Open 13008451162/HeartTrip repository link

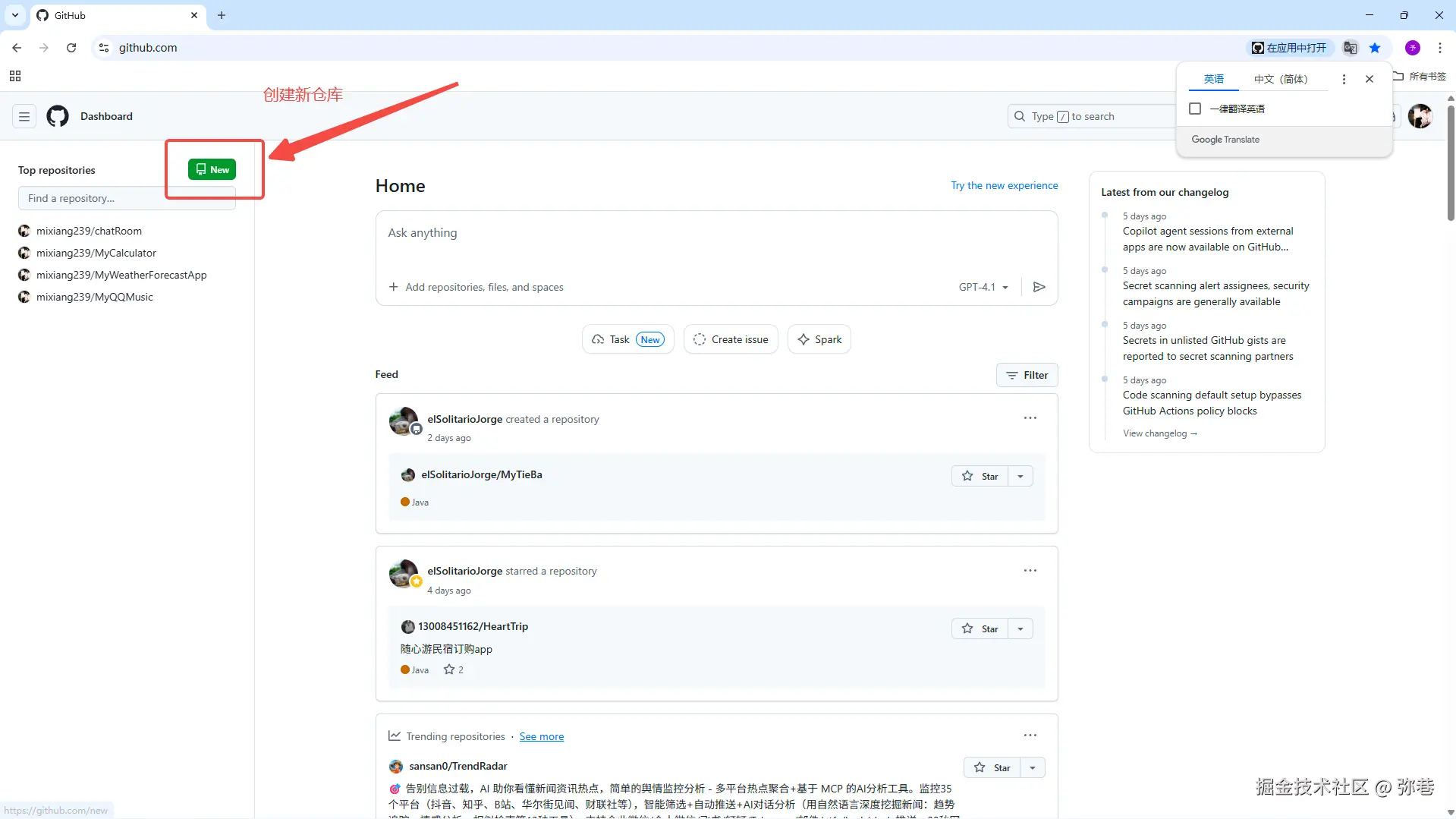[473, 626]
